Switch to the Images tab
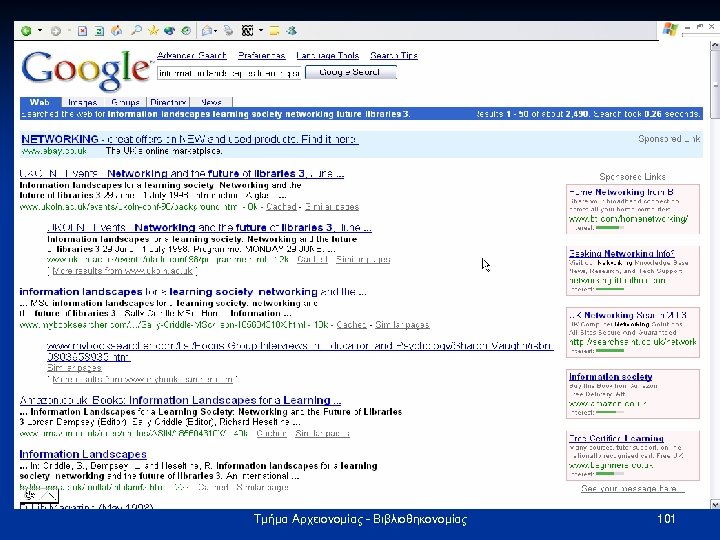 point(82,102)
